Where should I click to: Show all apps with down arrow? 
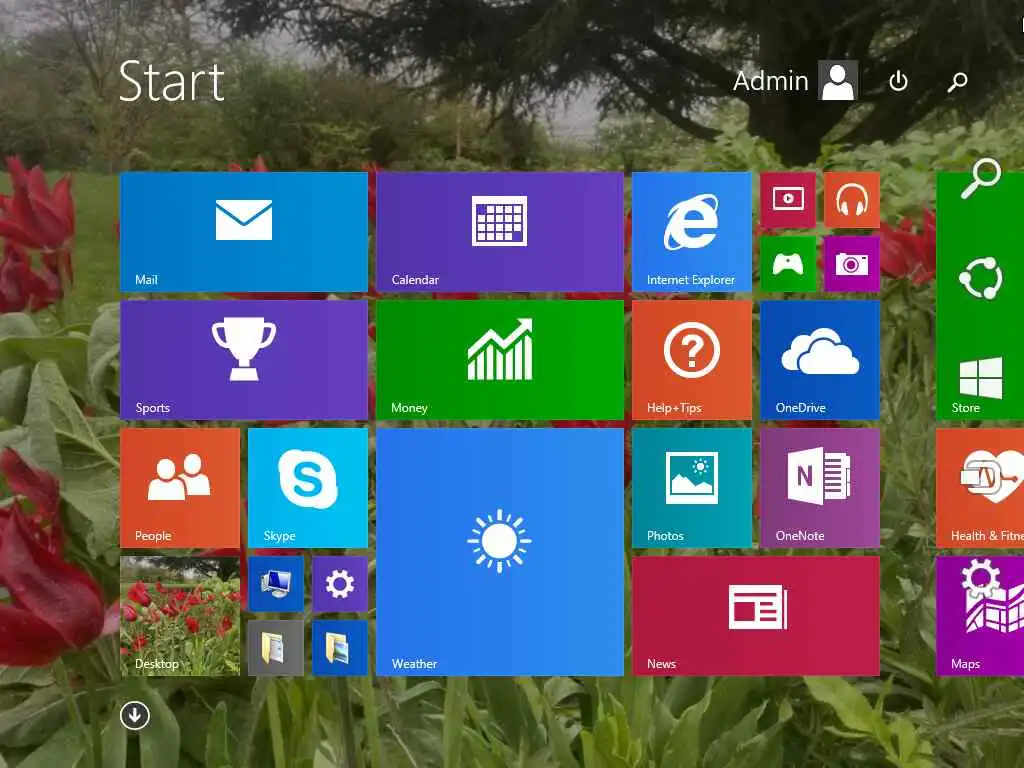tap(135, 715)
